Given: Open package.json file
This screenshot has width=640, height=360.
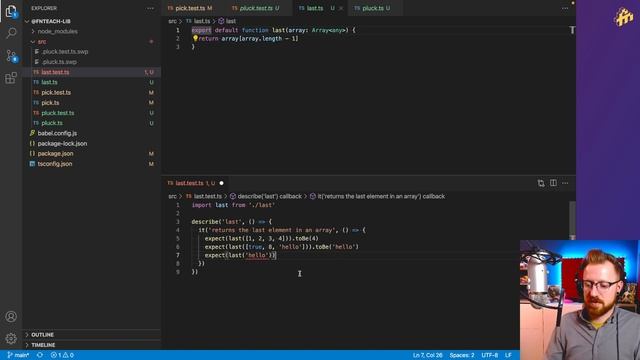Looking at the screenshot, I should click(55, 154).
